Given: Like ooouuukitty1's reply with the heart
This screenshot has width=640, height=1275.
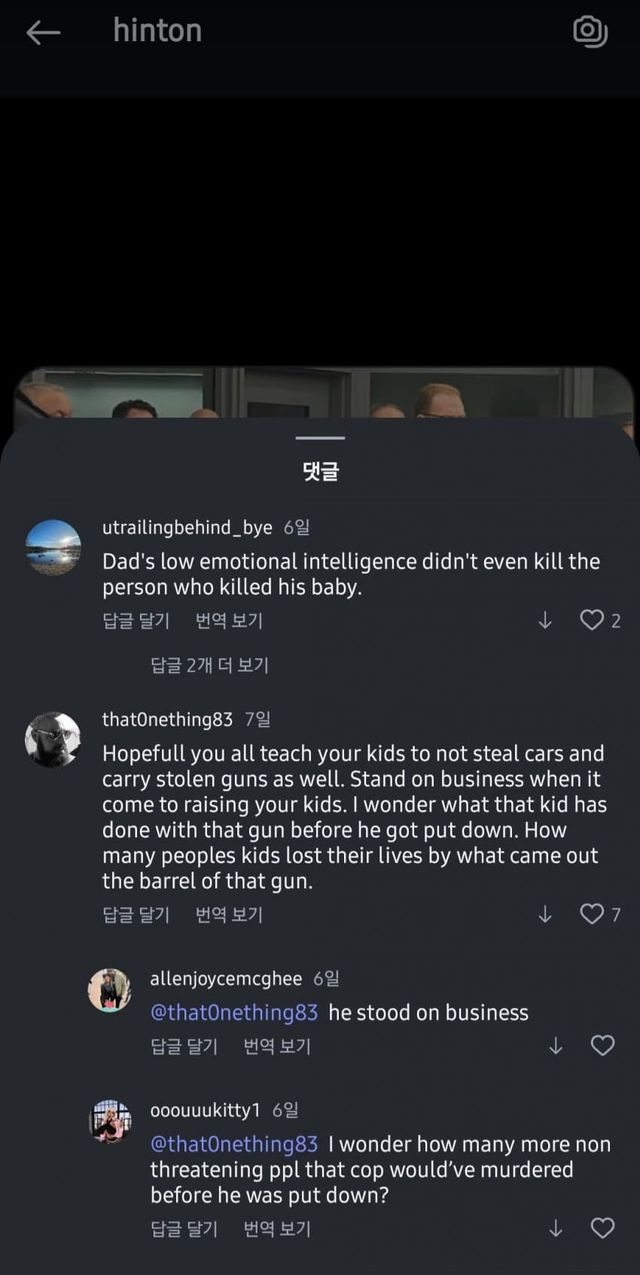Looking at the screenshot, I should 602,1228.
